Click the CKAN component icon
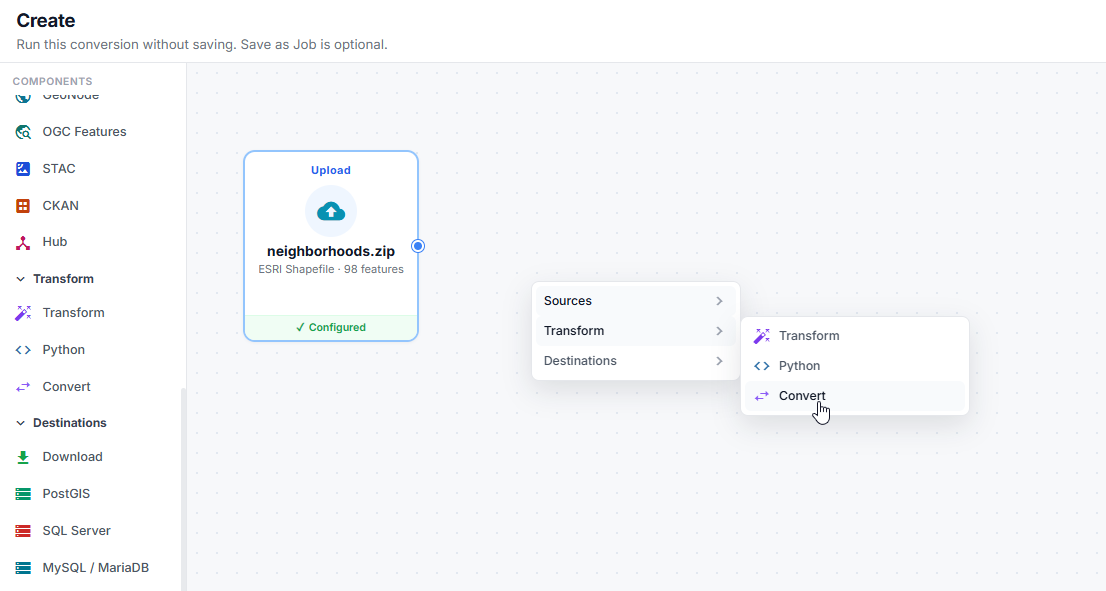 coord(23,206)
